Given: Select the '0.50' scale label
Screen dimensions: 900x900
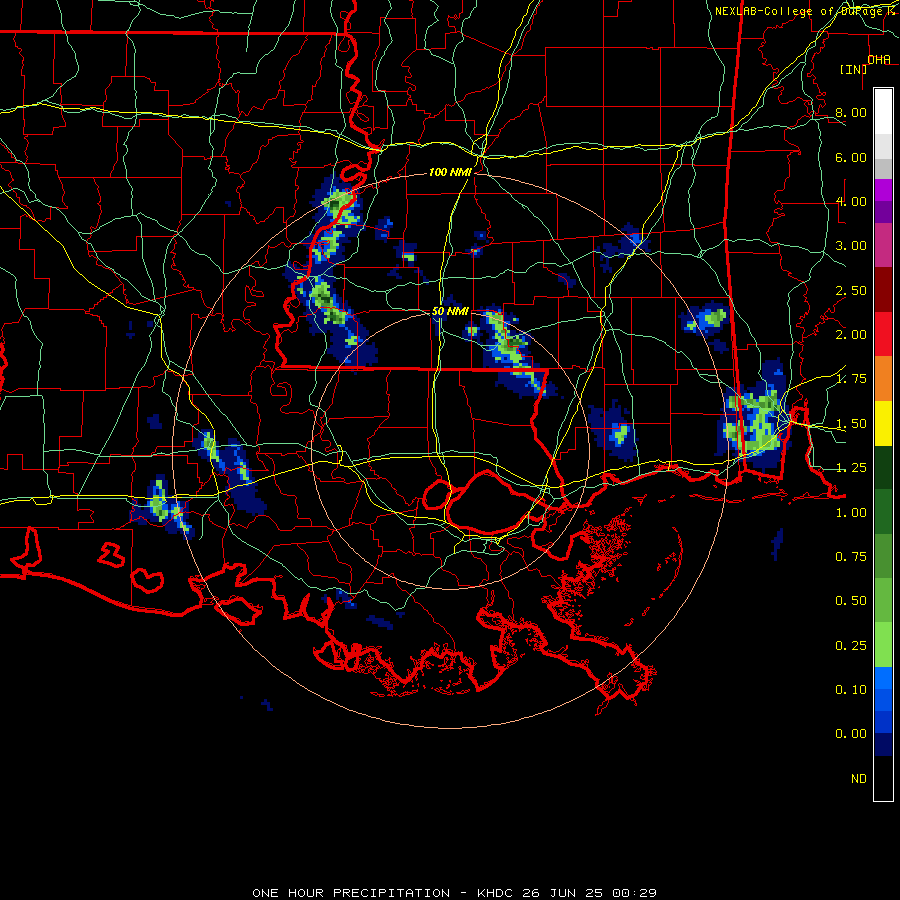Looking at the screenshot, I should 851,601.
